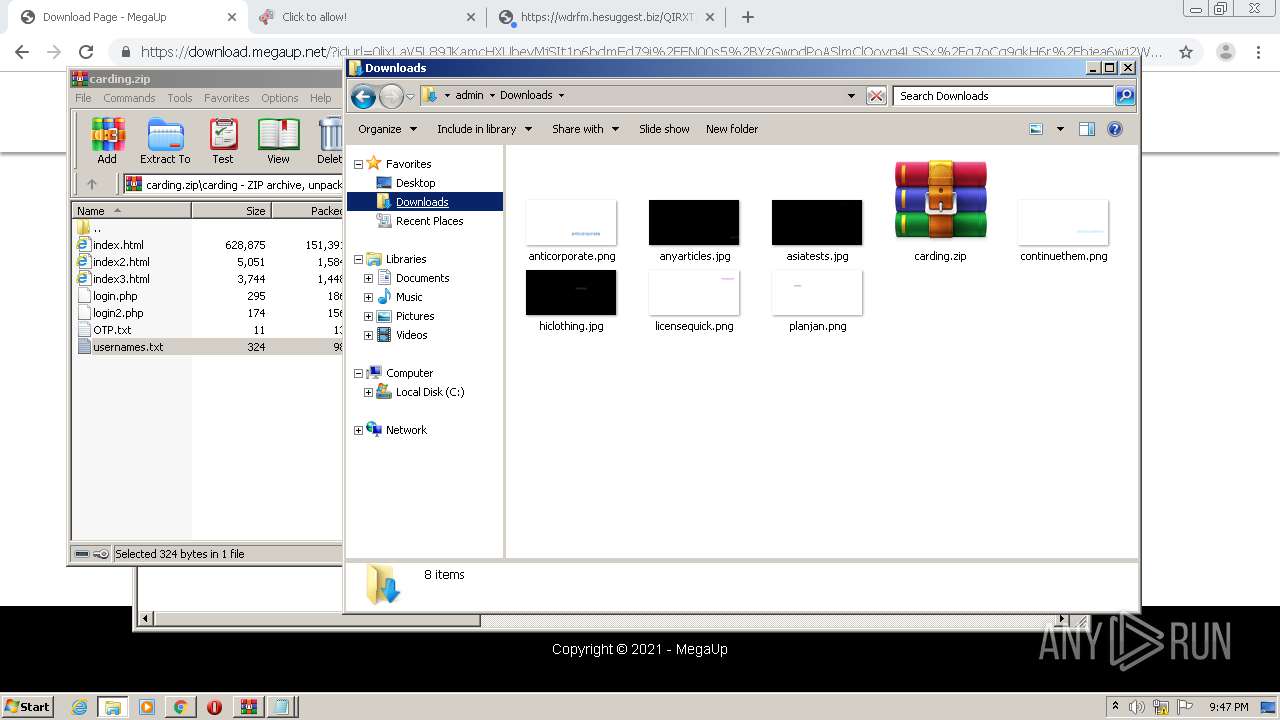Image resolution: width=1280 pixels, height=720 pixels.
Task: Sort archive list by Packed column
Action: point(307,211)
